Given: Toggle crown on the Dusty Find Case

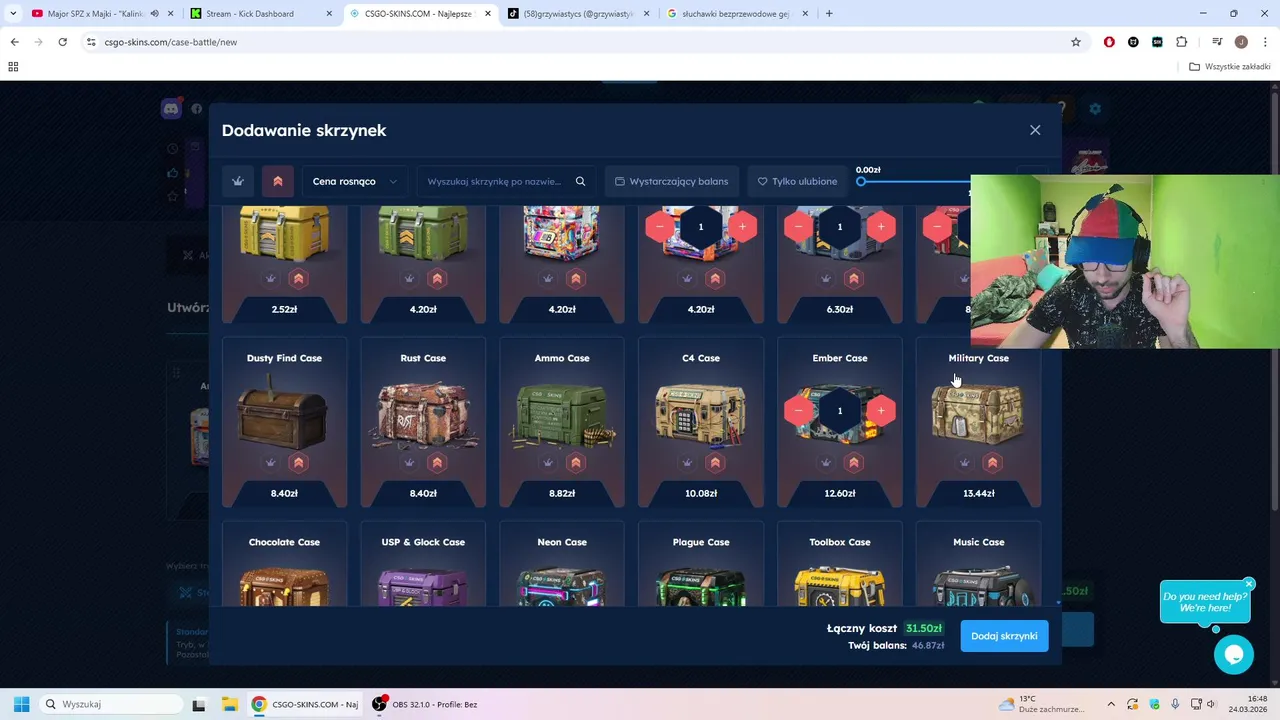Looking at the screenshot, I should tap(270, 463).
